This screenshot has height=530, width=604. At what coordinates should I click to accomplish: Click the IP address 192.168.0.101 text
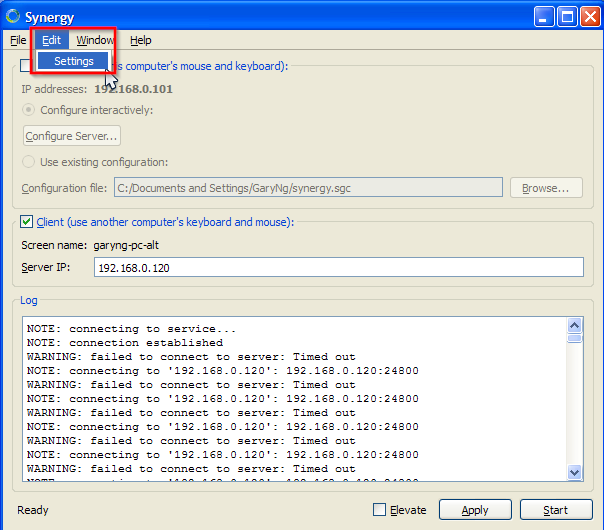pos(133,89)
